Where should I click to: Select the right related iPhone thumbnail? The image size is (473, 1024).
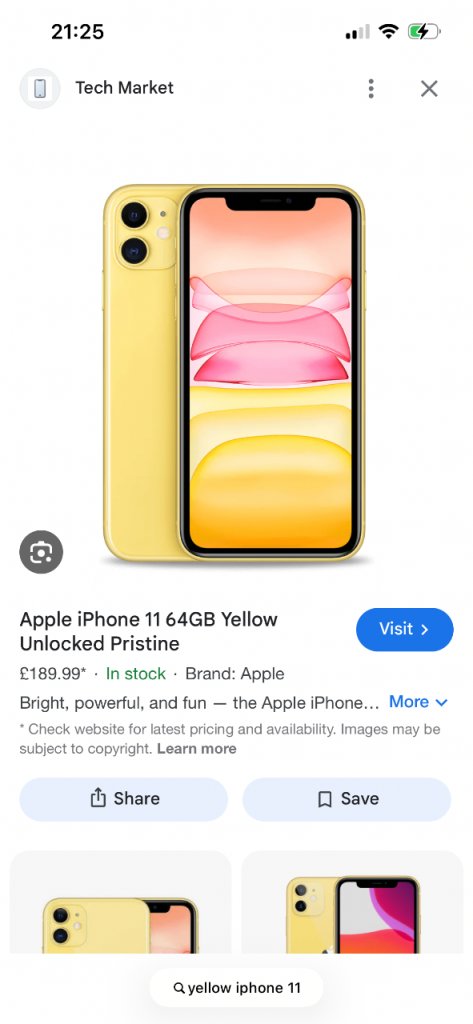coord(352,904)
